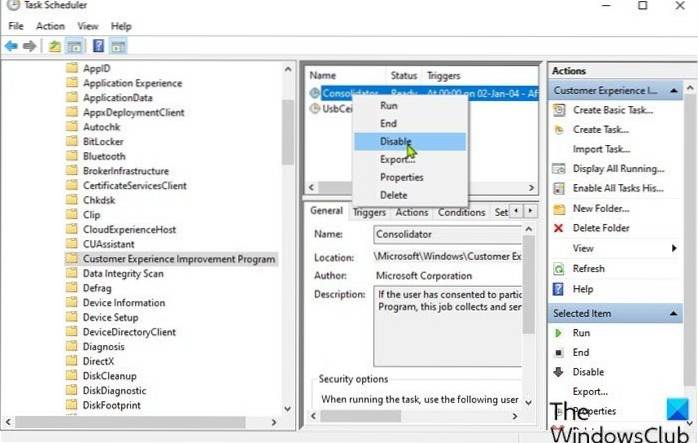Image resolution: width=698 pixels, height=443 pixels.
Task: Open the Help menu in menu bar
Action: point(121,26)
